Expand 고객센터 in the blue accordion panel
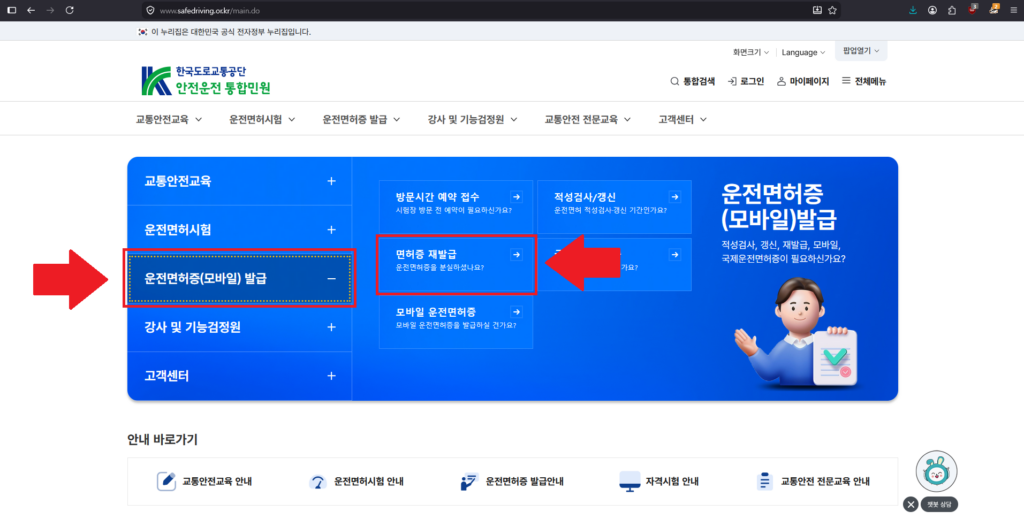This screenshot has height=527, width=1024. click(x=239, y=376)
